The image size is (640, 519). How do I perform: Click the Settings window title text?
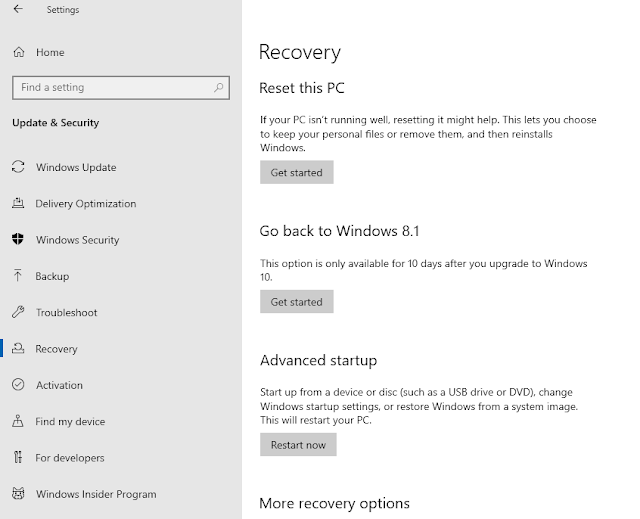(x=63, y=9)
